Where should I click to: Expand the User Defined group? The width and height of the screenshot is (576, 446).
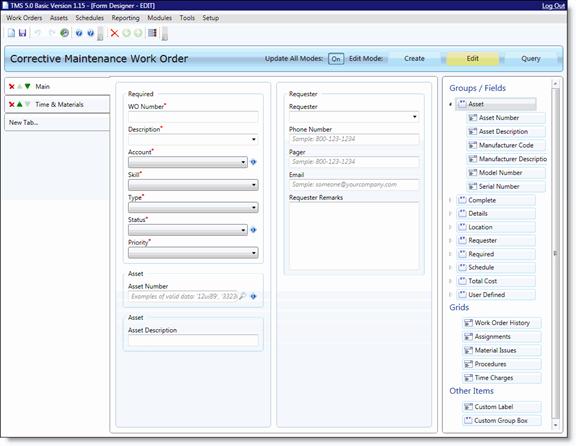[x=450, y=295]
